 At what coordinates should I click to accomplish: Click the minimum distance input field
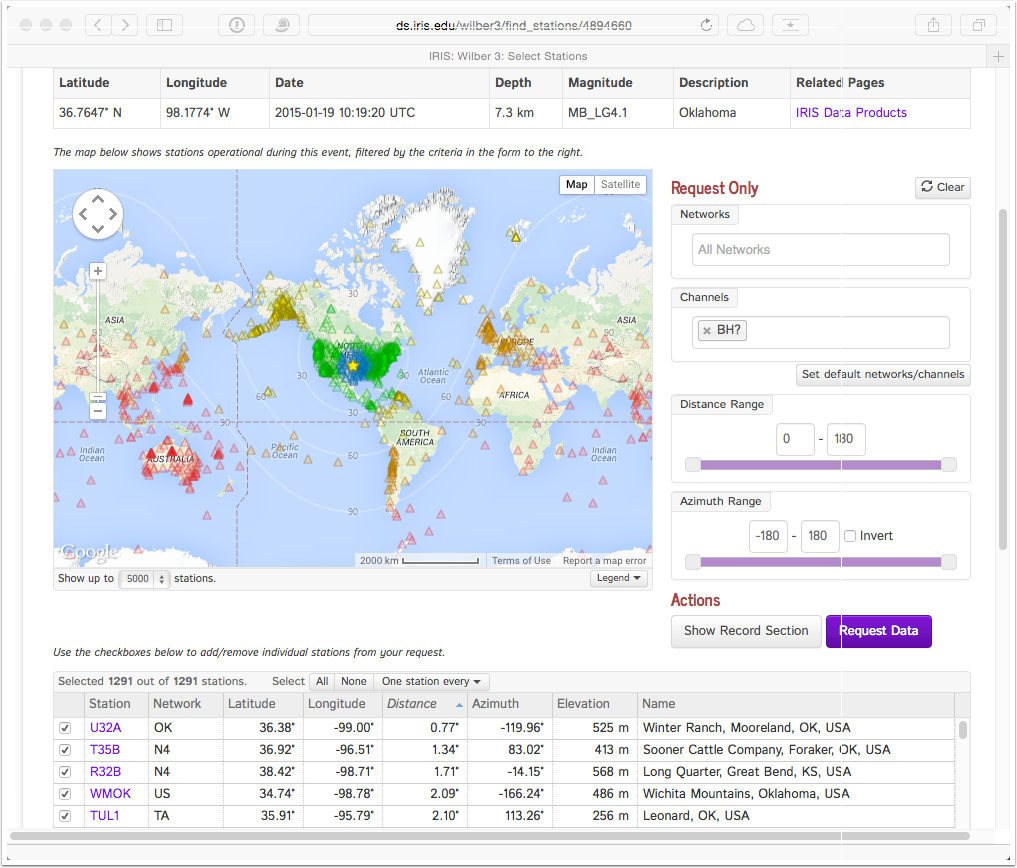tap(795, 439)
